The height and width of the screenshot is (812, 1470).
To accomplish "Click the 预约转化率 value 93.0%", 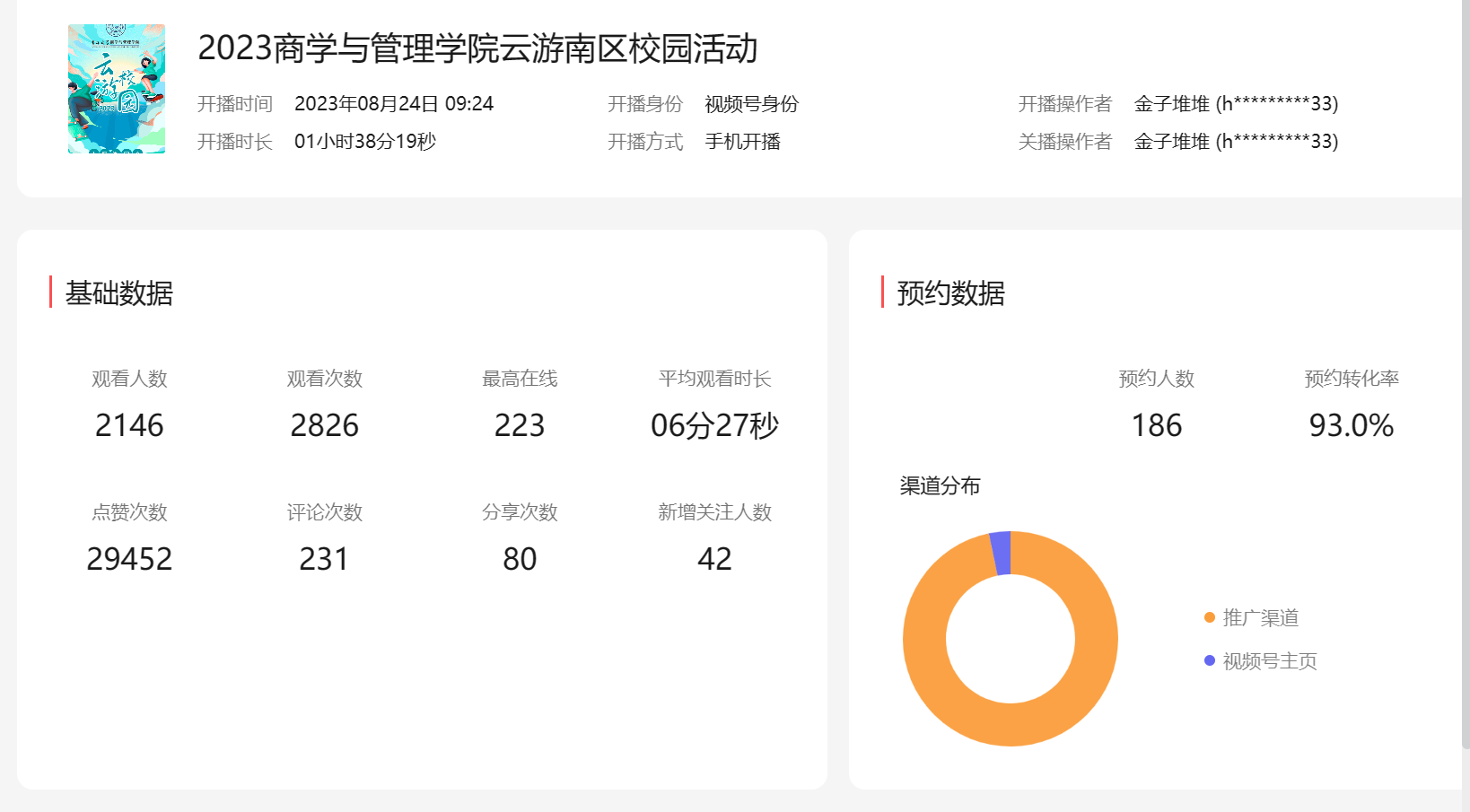I will [x=1351, y=425].
